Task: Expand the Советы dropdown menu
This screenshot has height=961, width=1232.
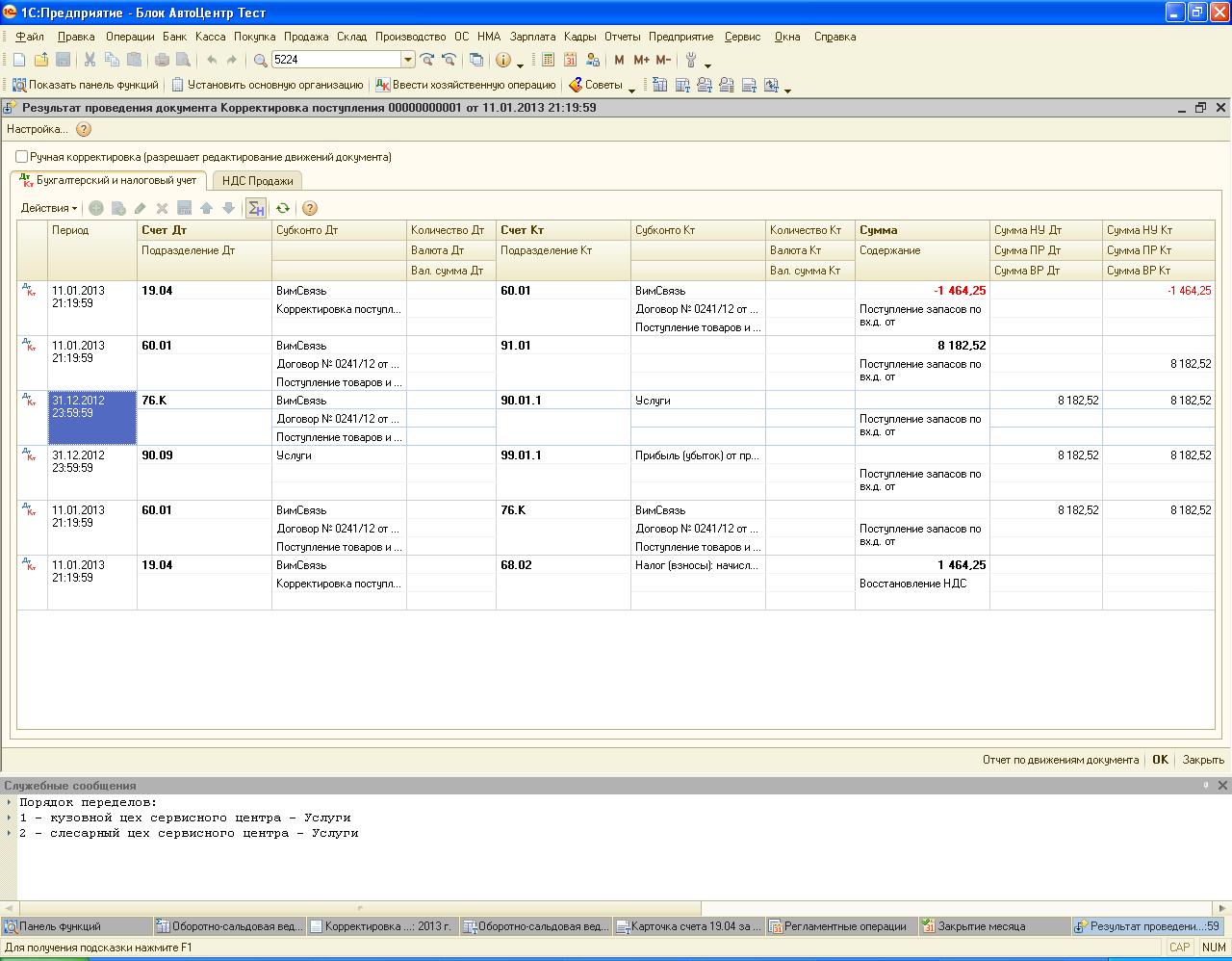Action: (631, 87)
